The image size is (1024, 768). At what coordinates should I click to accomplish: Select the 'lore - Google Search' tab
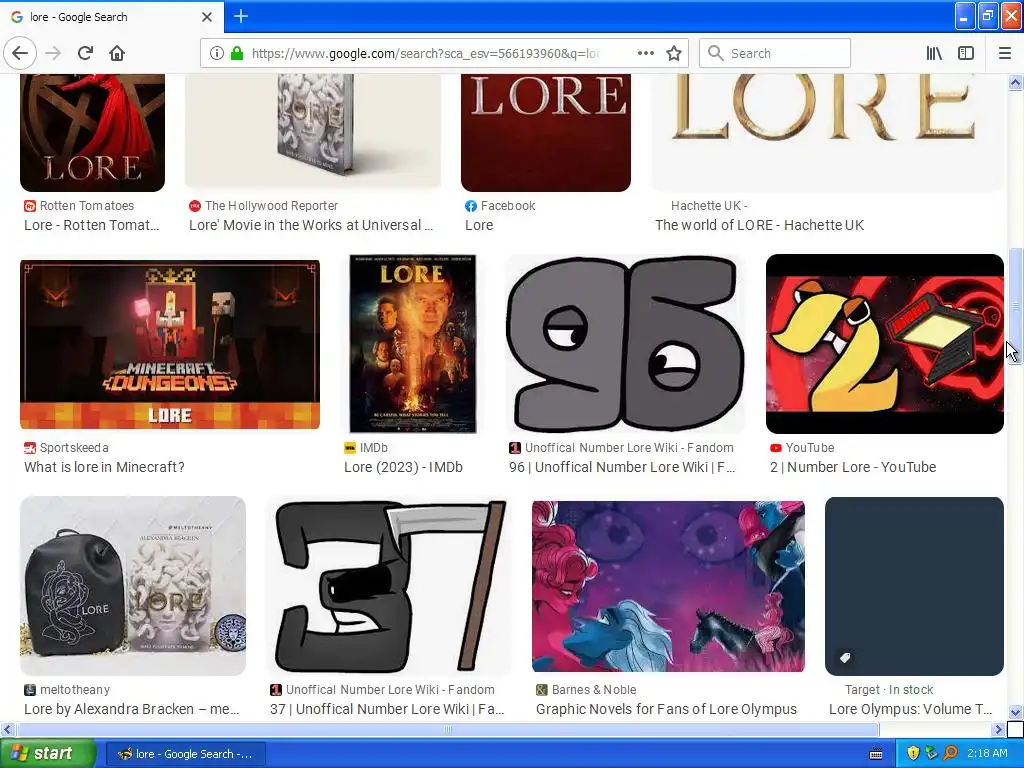[x=112, y=17]
